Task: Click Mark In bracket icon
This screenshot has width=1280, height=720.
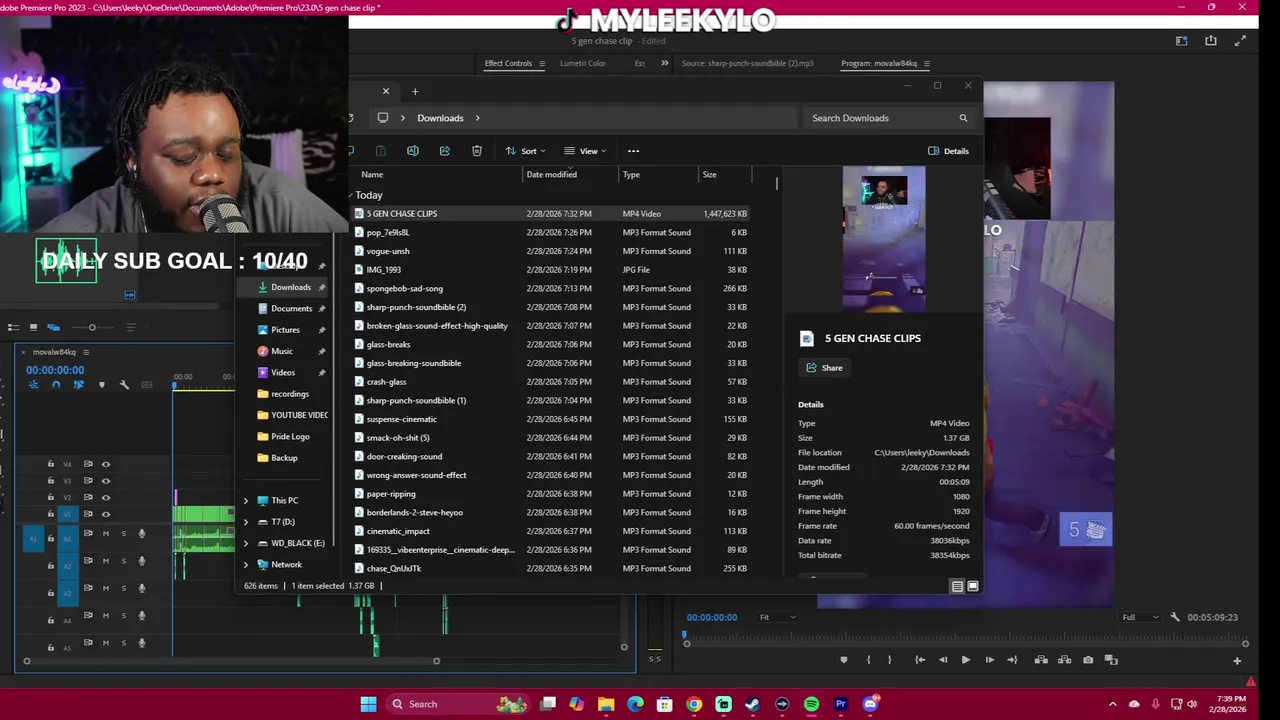Action: [x=868, y=660]
